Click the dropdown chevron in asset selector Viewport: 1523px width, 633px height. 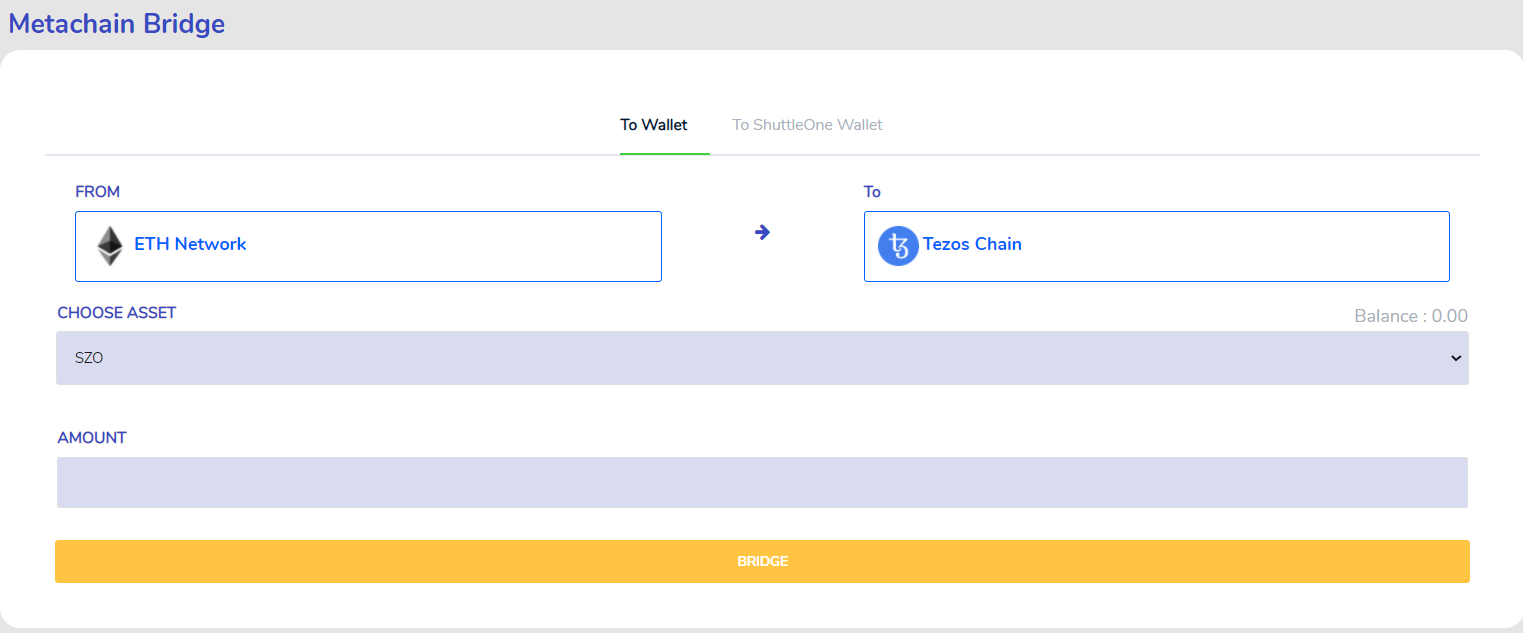(x=1456, y=358)
